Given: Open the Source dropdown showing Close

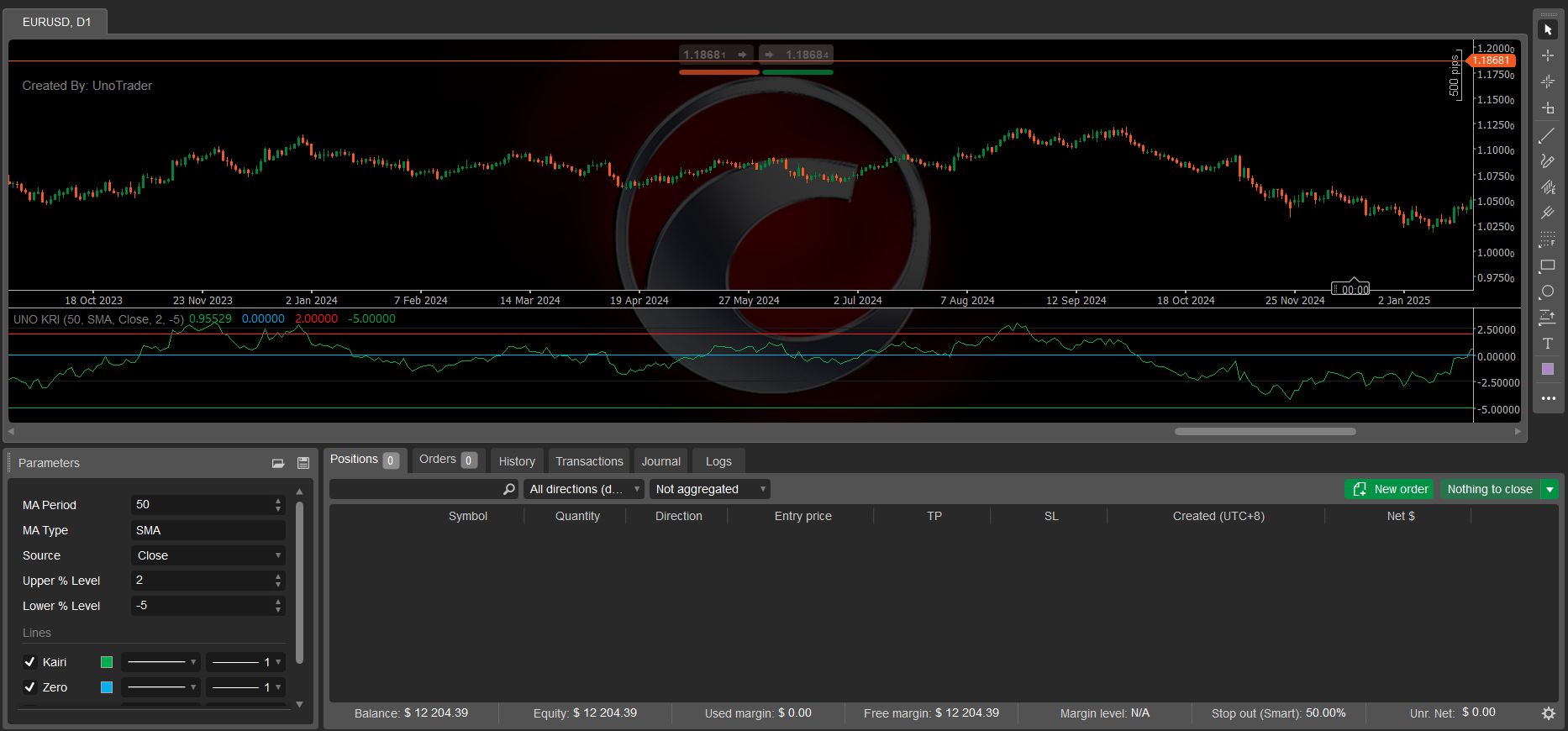Looking at the screenshot, I should coord(208,555).
